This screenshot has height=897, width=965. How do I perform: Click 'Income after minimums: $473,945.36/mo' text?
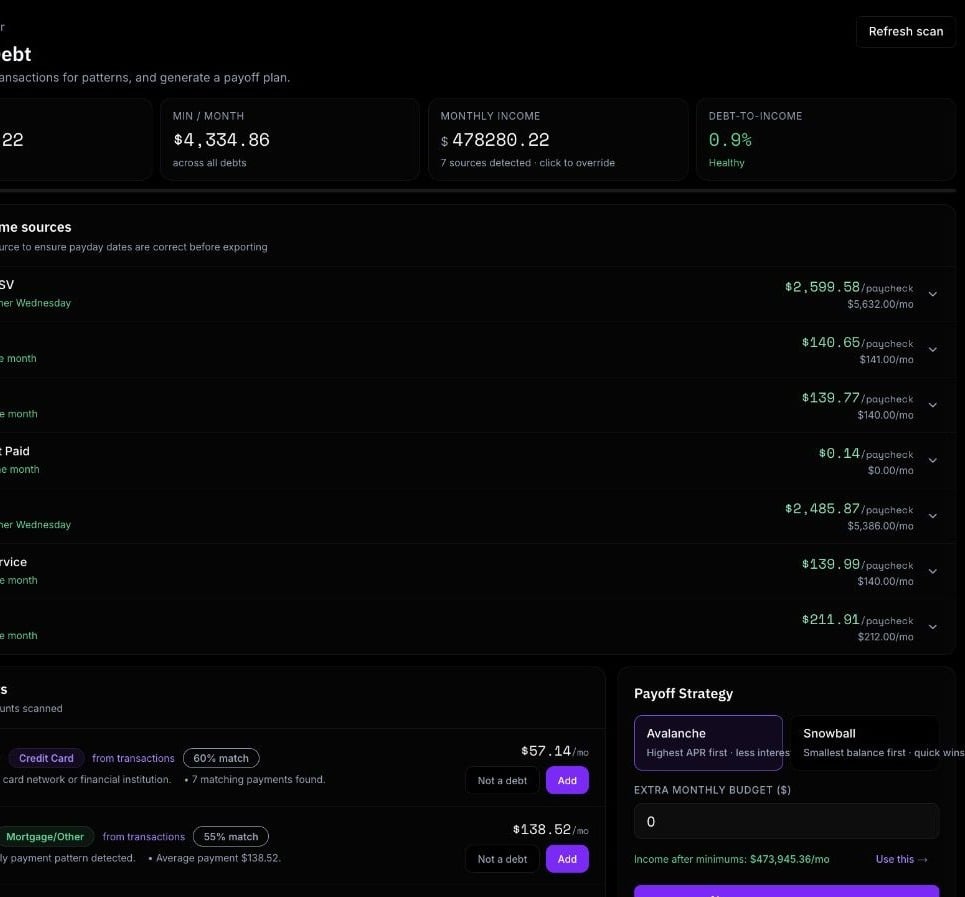click(732, 859)
